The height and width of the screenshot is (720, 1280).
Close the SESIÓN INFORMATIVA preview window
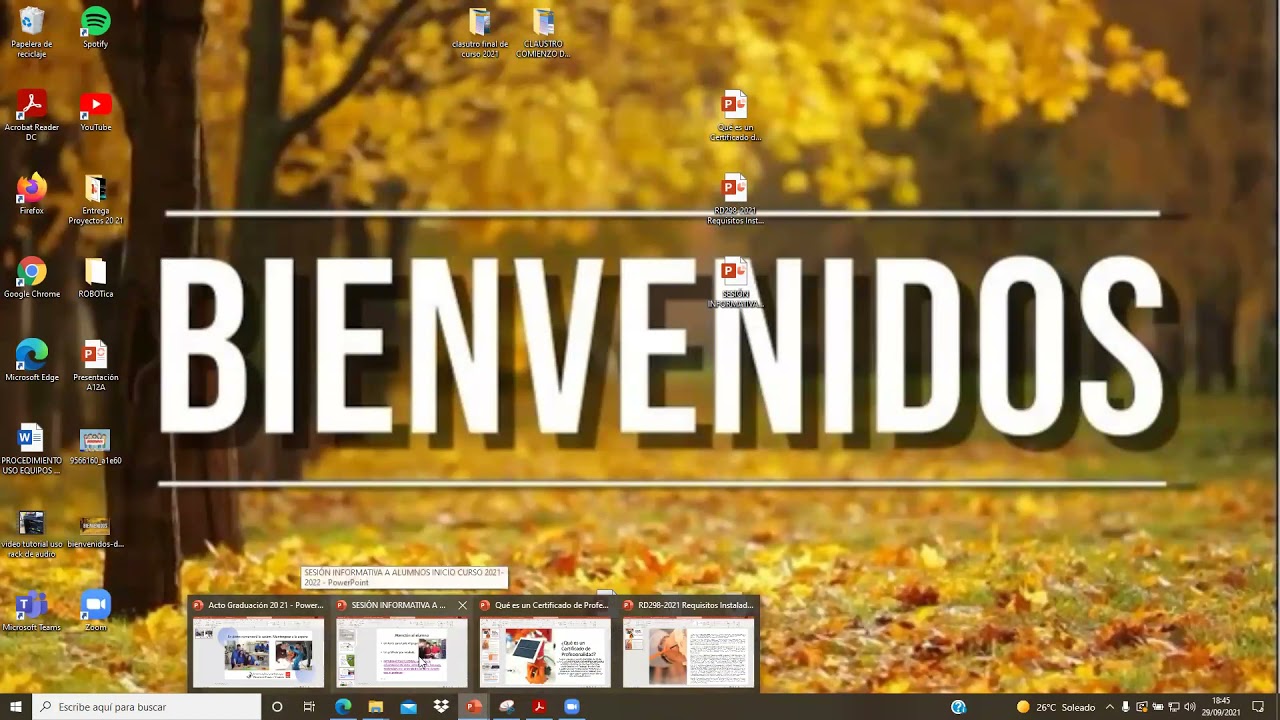tap(462, 605)
